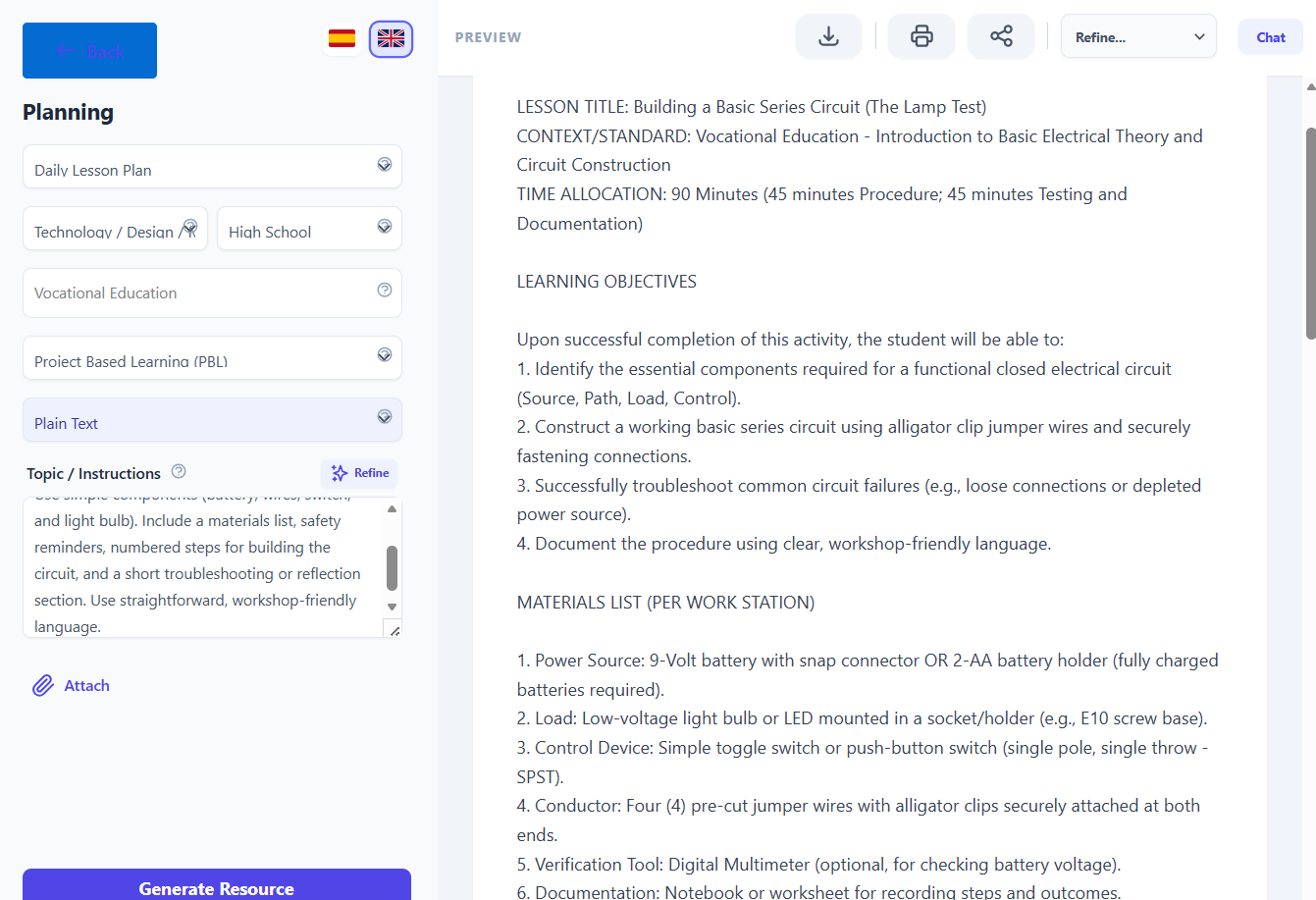Click the instructions textarea scrollbar thumb
The image size is (1316, 900).
393,567
